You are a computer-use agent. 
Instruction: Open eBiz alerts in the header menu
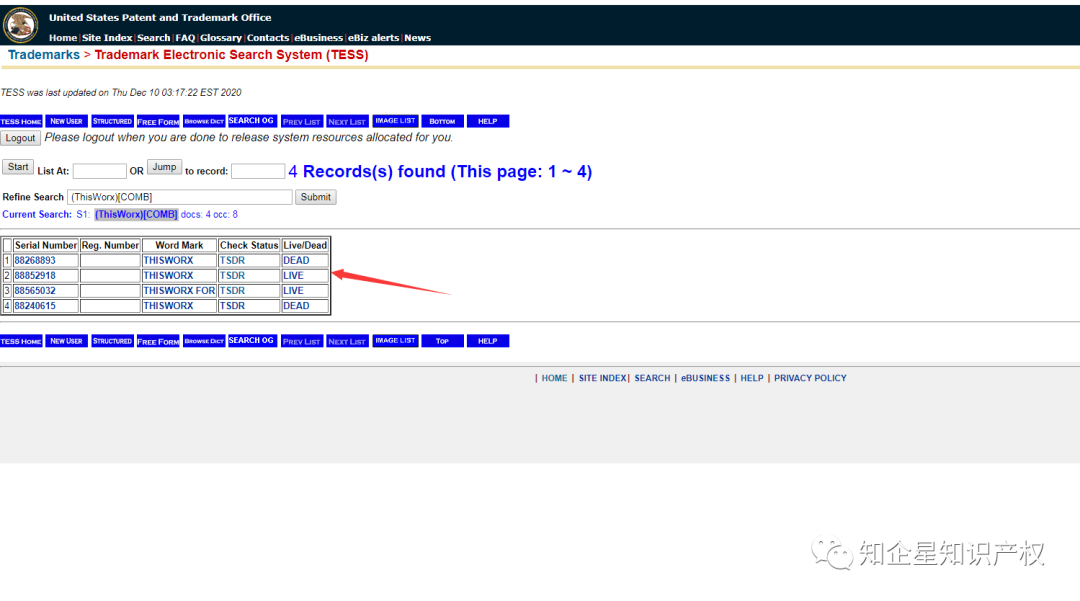click(x=373, y=38)
